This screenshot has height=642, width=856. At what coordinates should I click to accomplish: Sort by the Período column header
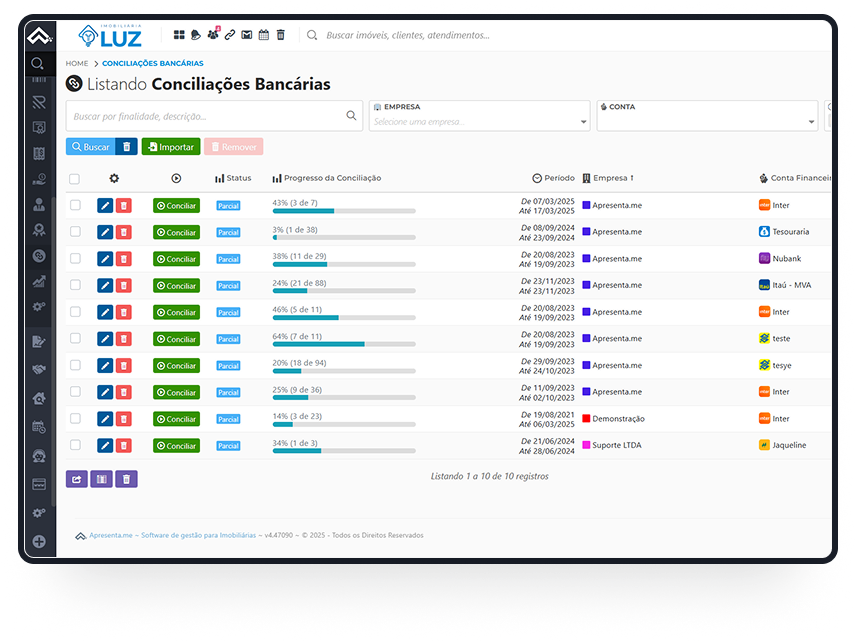pyautogui.click(x=553, y=178)
